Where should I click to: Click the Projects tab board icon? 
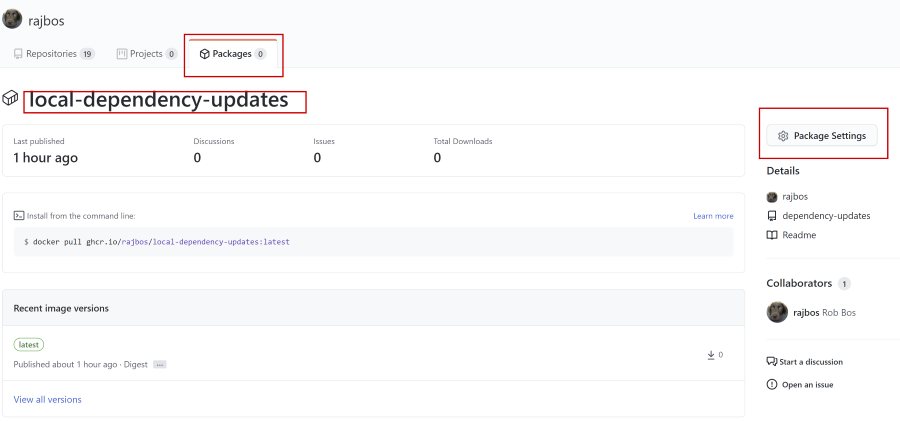[122, 54]
